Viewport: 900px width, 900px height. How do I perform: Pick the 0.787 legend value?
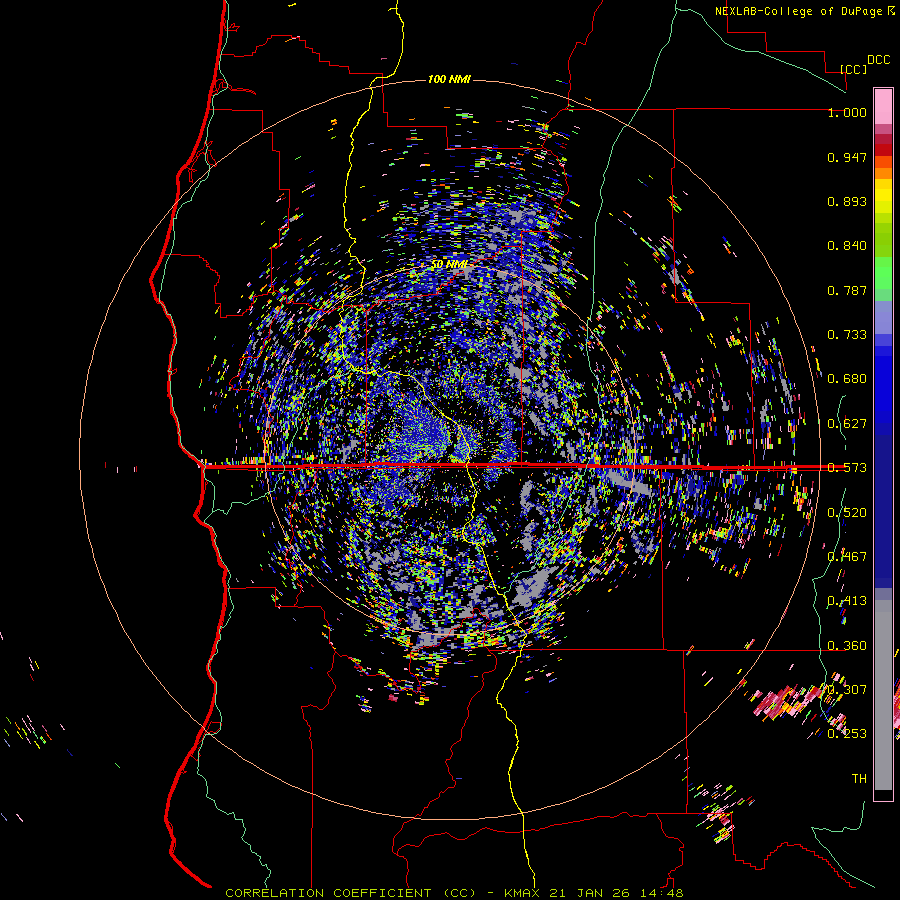(847, 290)
